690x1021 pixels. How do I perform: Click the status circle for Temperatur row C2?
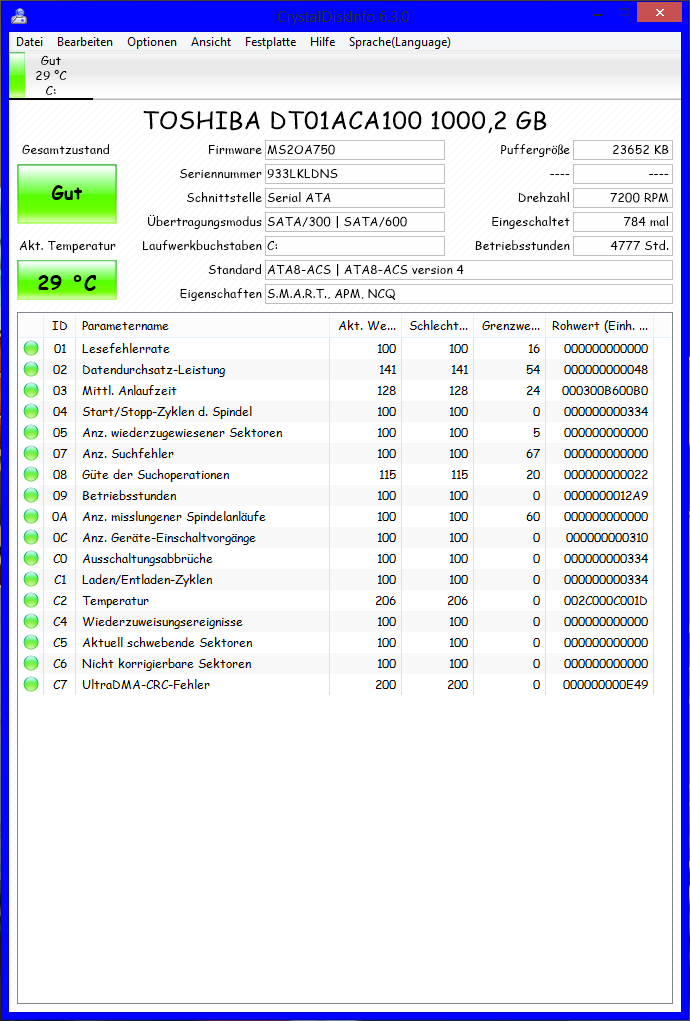(x=31, y=600)
